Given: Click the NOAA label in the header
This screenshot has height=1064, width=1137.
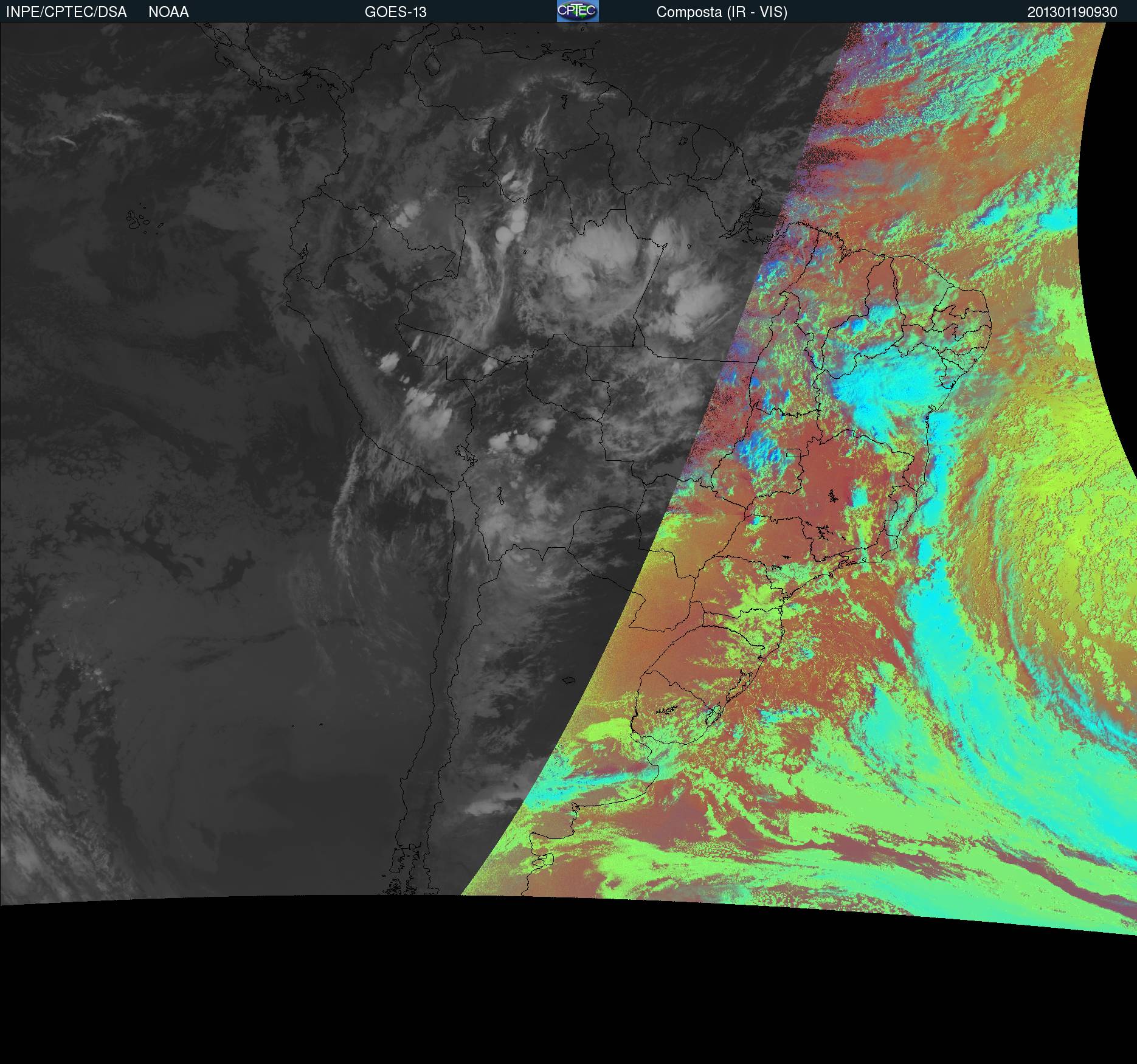Looking at the screenshot, I should 168,12.
